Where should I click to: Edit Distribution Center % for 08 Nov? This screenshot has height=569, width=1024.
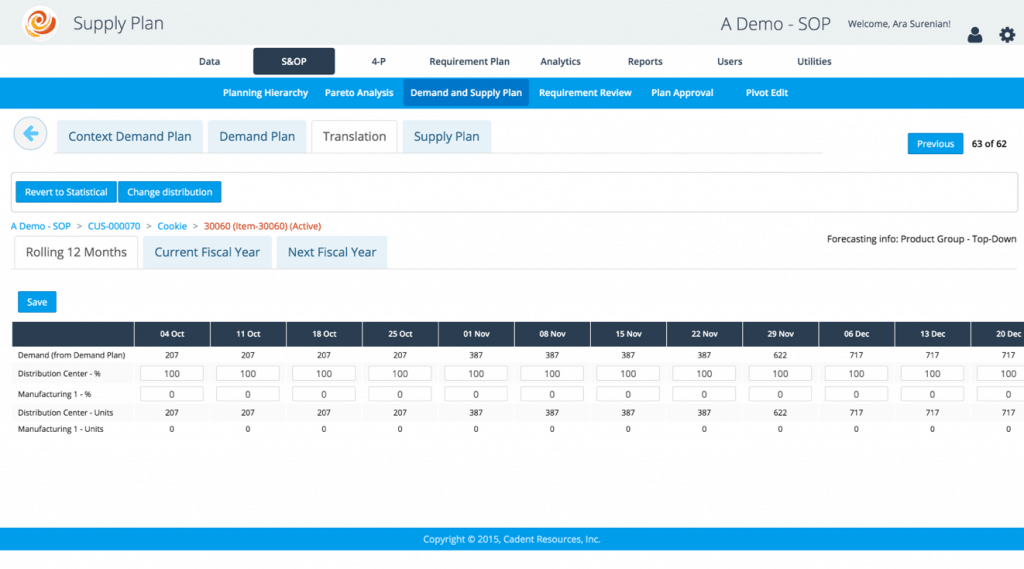(552, 374)
